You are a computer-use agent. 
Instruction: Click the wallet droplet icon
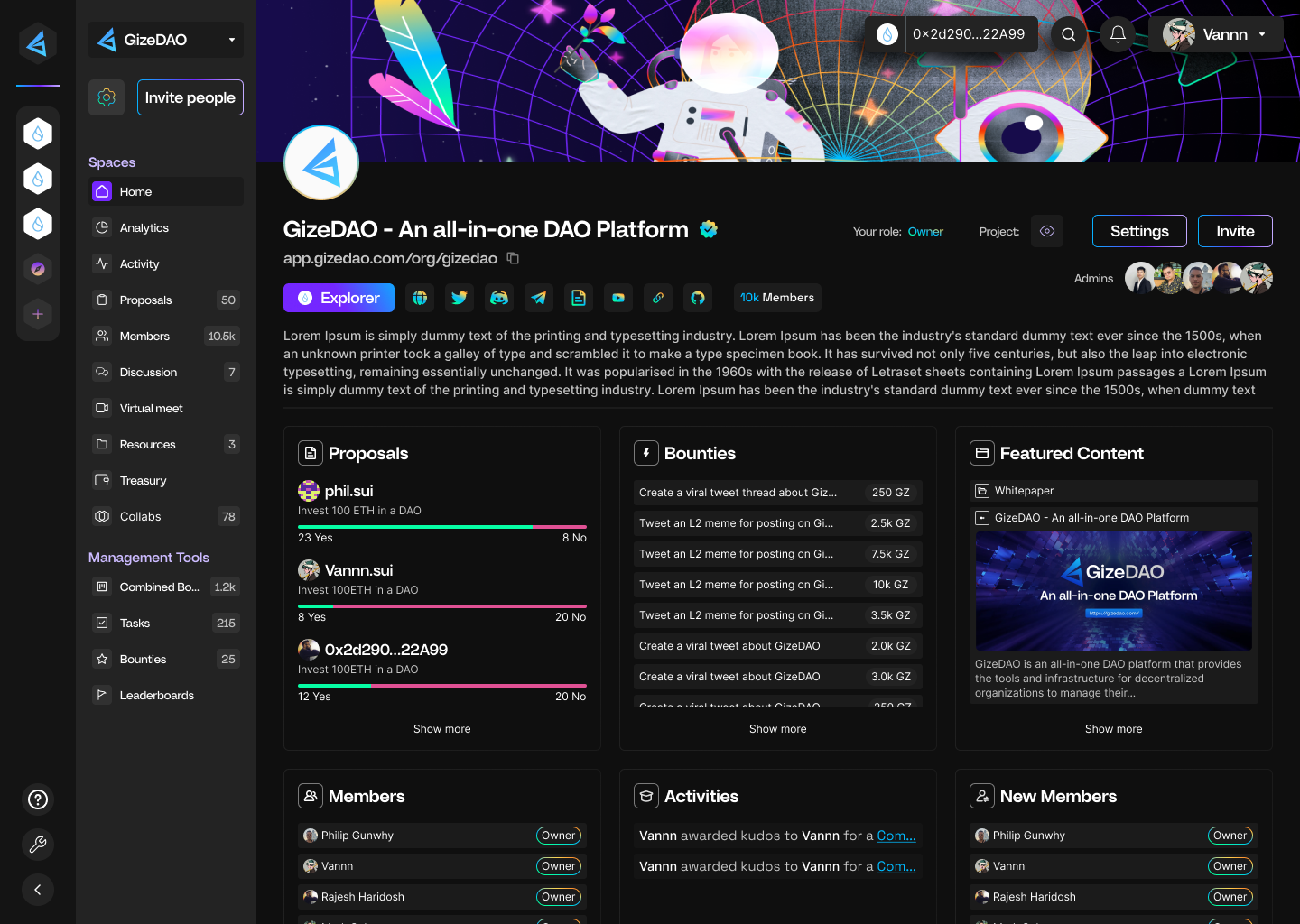(887, 34)
